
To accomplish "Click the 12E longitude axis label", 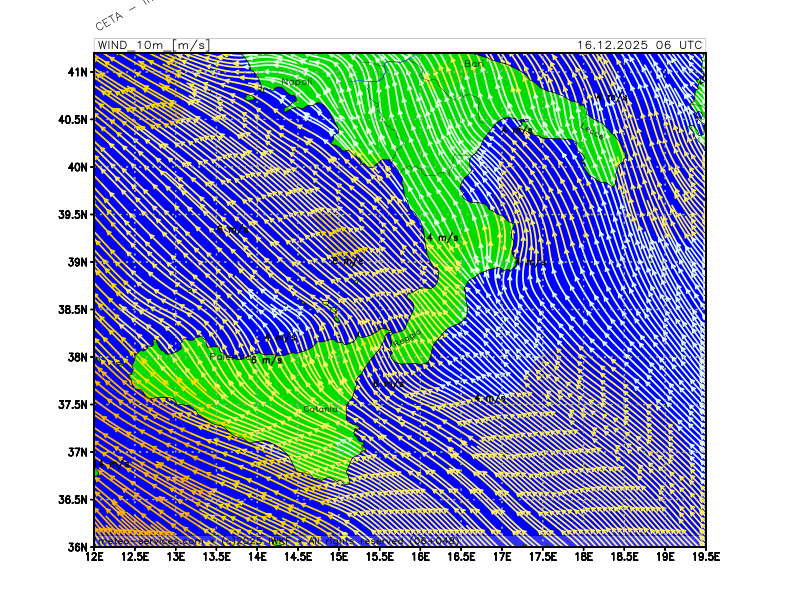I will coord(95,557).
